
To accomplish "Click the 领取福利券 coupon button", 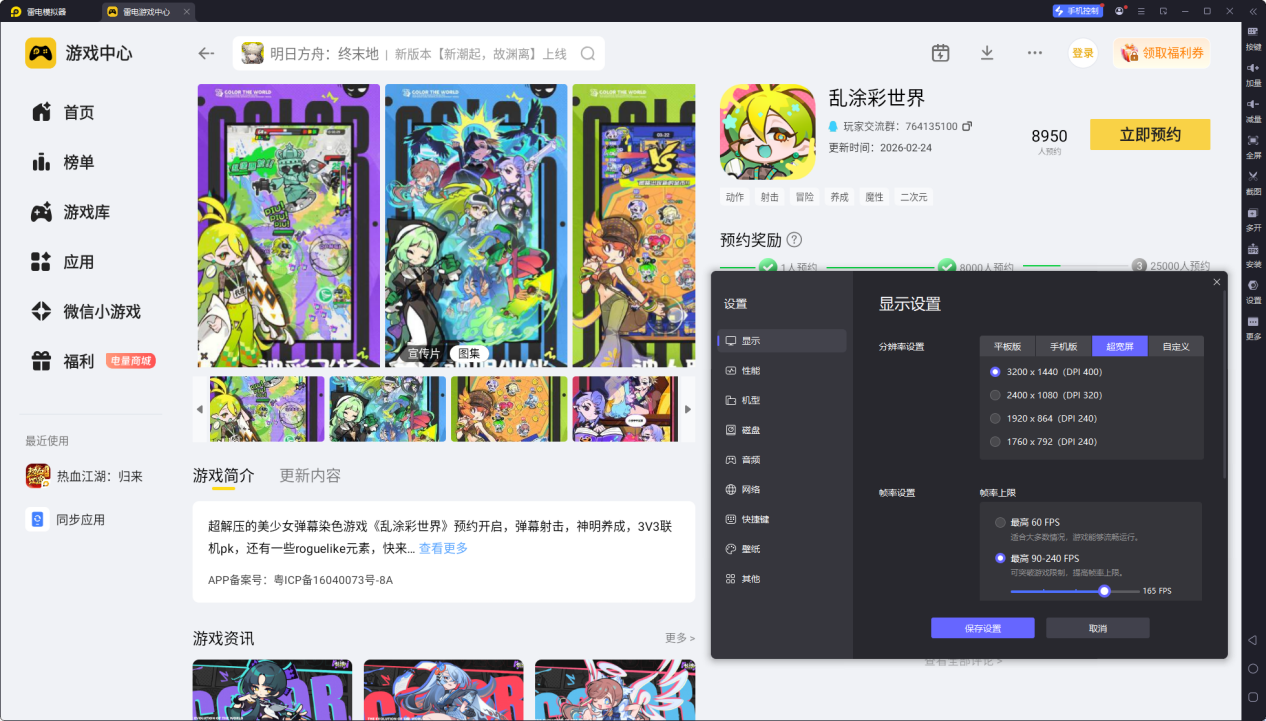I will [1162, 53].
